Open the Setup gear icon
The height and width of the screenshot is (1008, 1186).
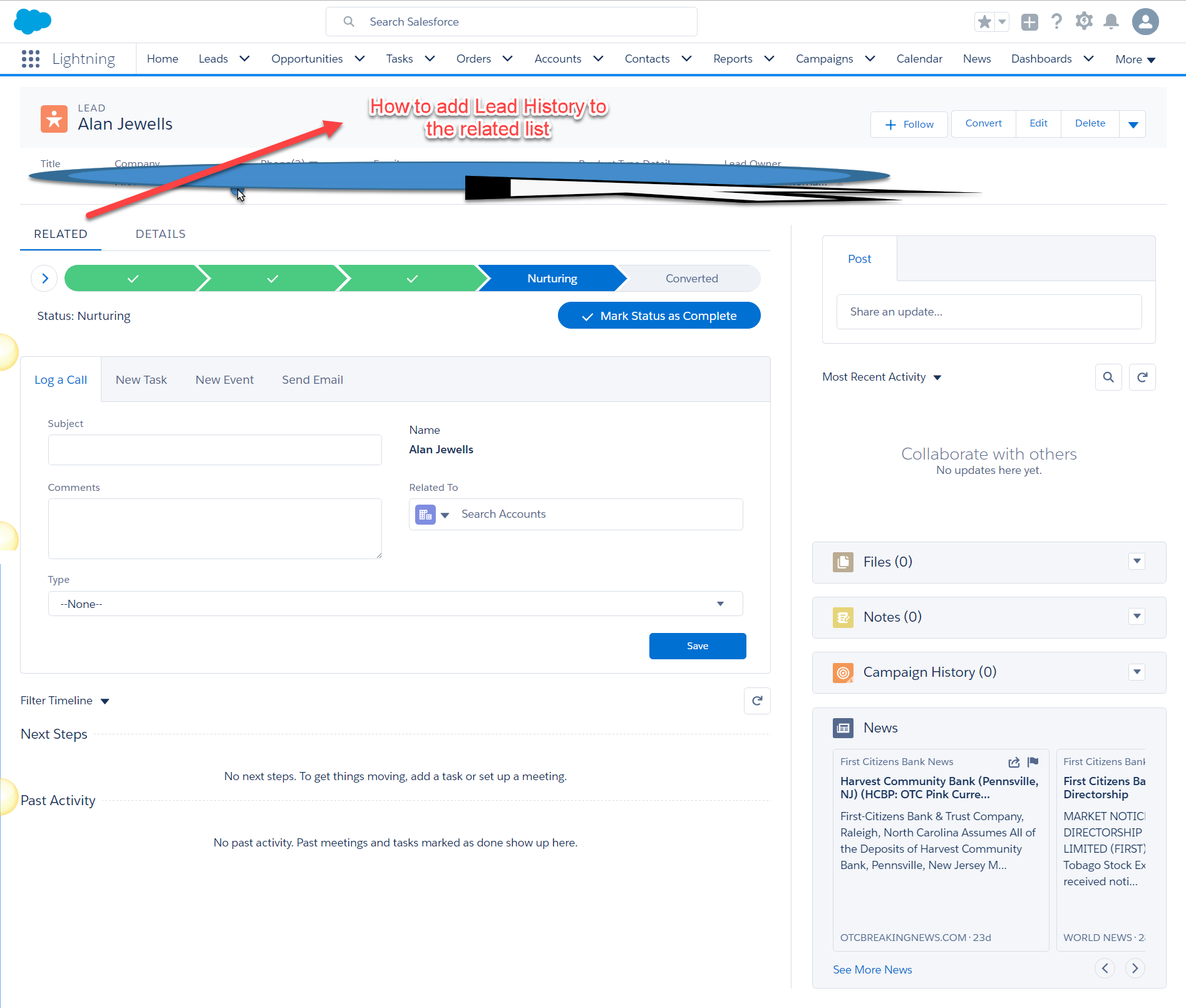coord(1084,21)
